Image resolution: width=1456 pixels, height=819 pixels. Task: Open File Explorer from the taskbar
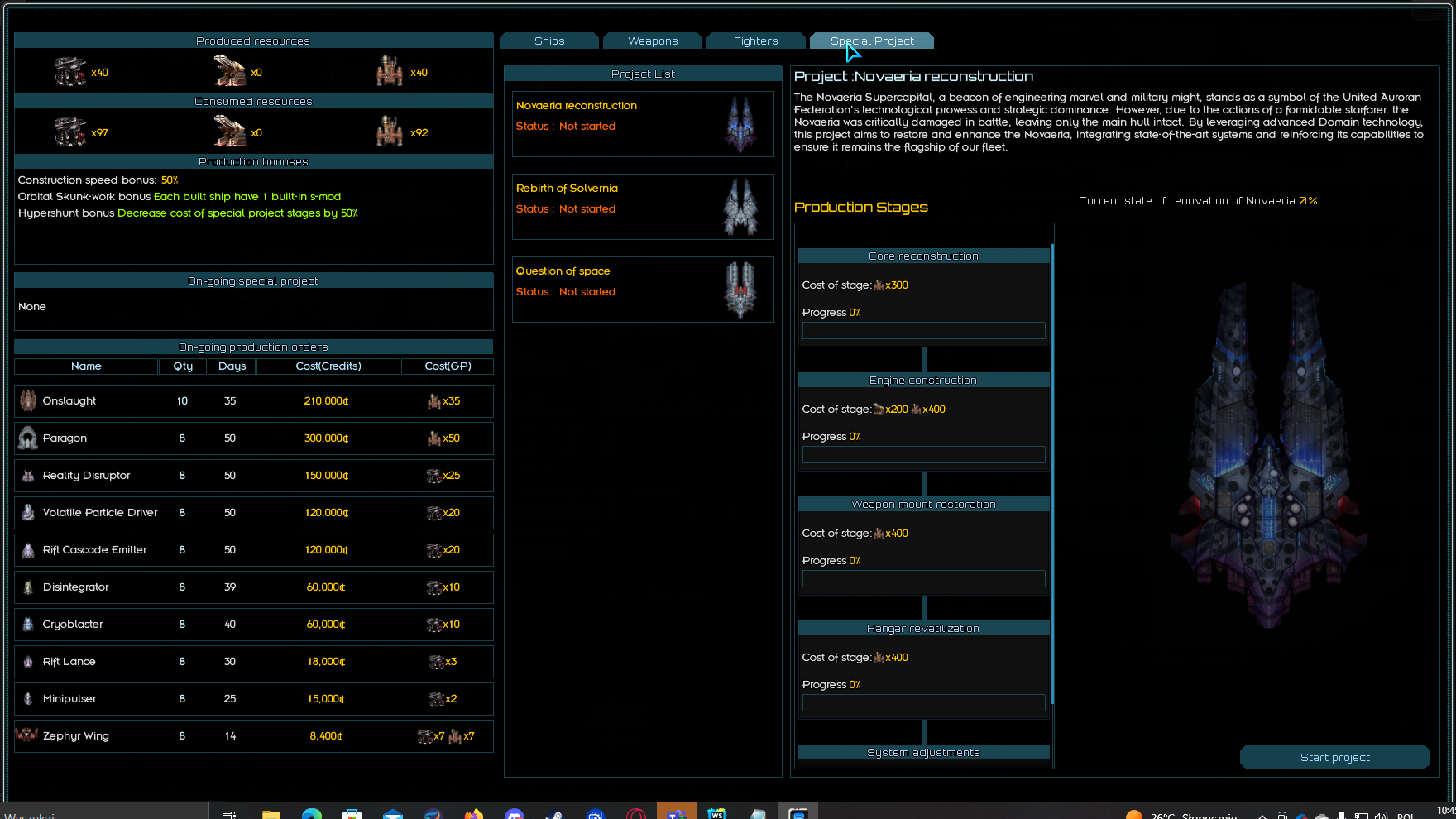click(271, 814)
